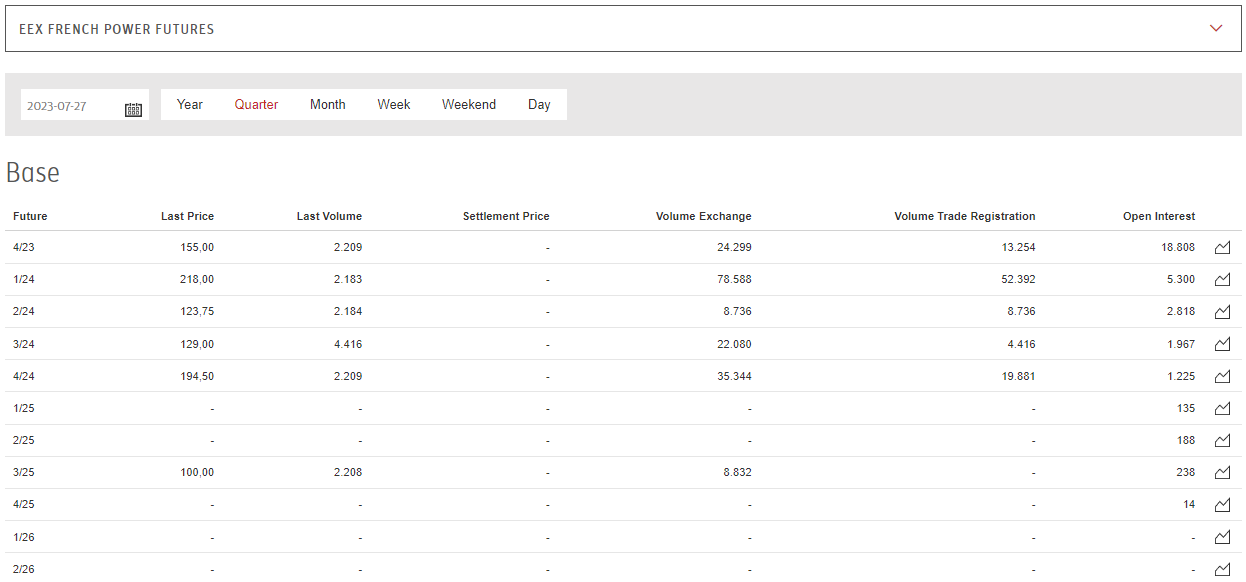Click open interest 1.967
The height and width of the screenshot is (582, 1246).
coord(1181,344)
